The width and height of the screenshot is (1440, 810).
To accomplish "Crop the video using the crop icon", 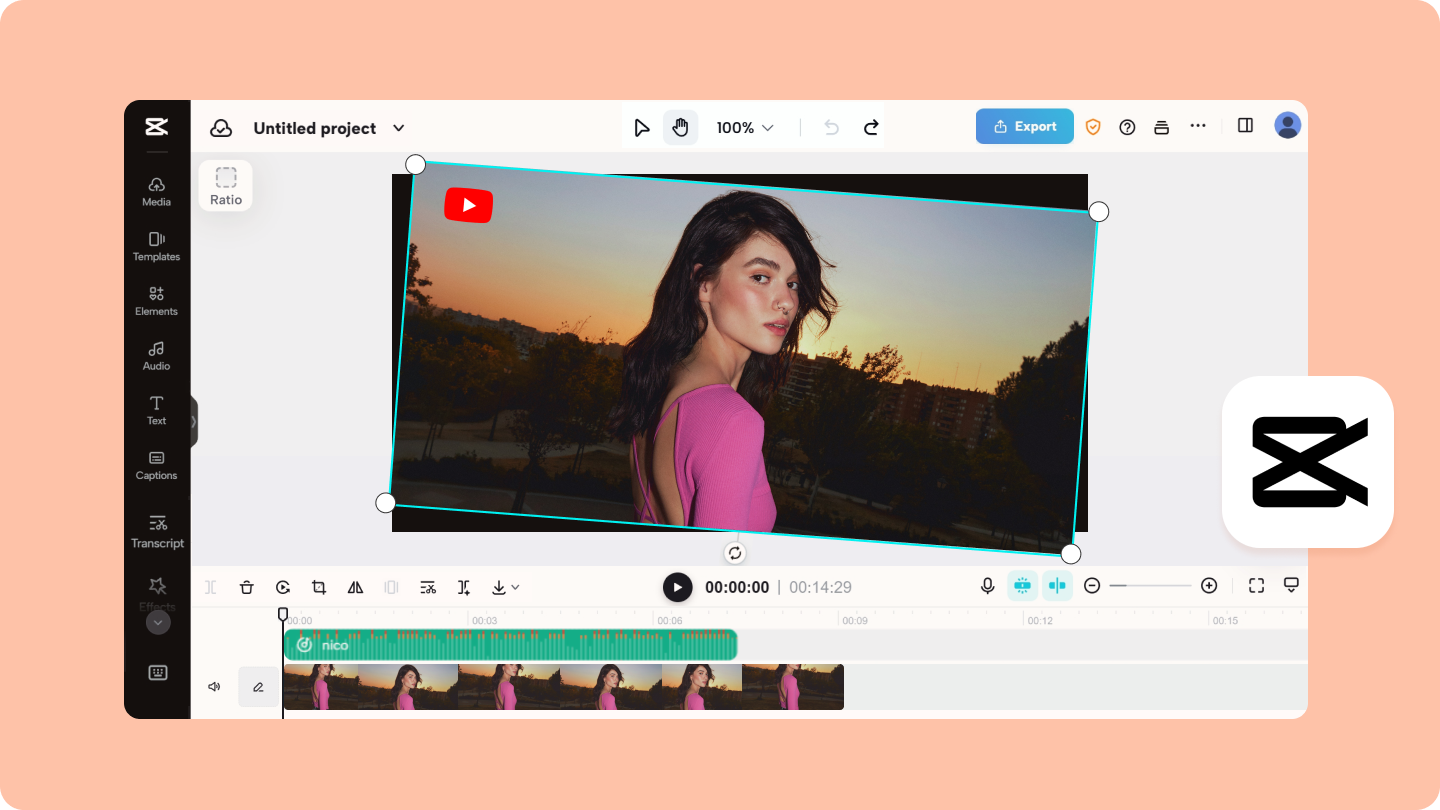I will 318,587.
